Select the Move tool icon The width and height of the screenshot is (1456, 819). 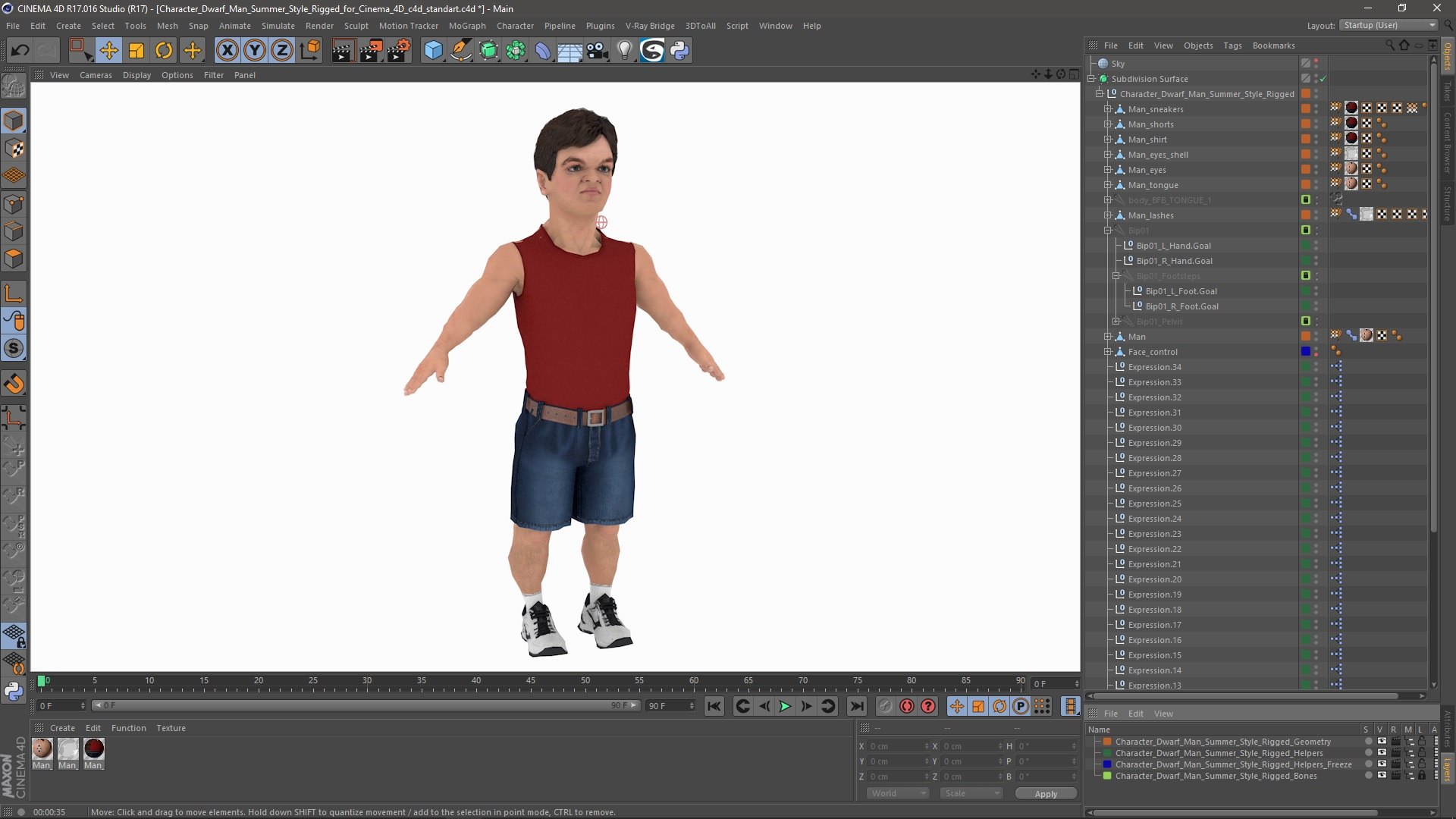(x=108, y=51)
